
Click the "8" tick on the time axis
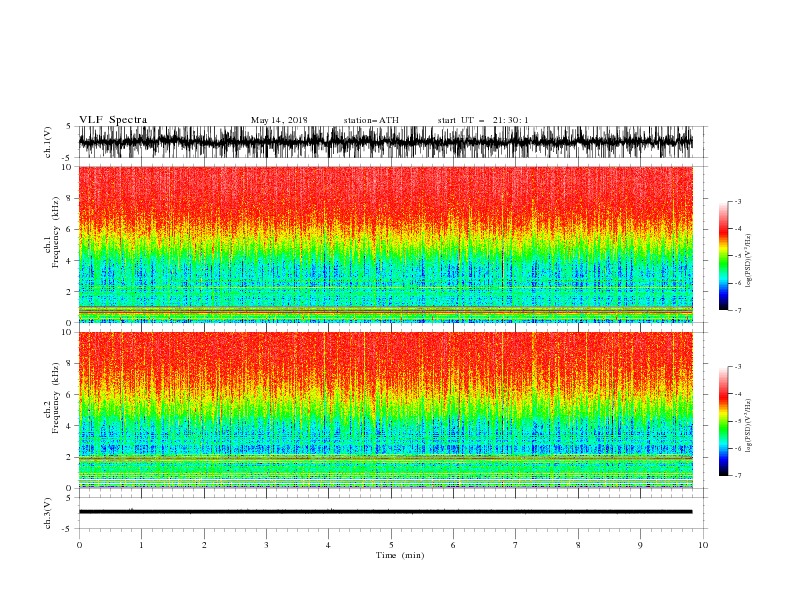click(578, 545)
